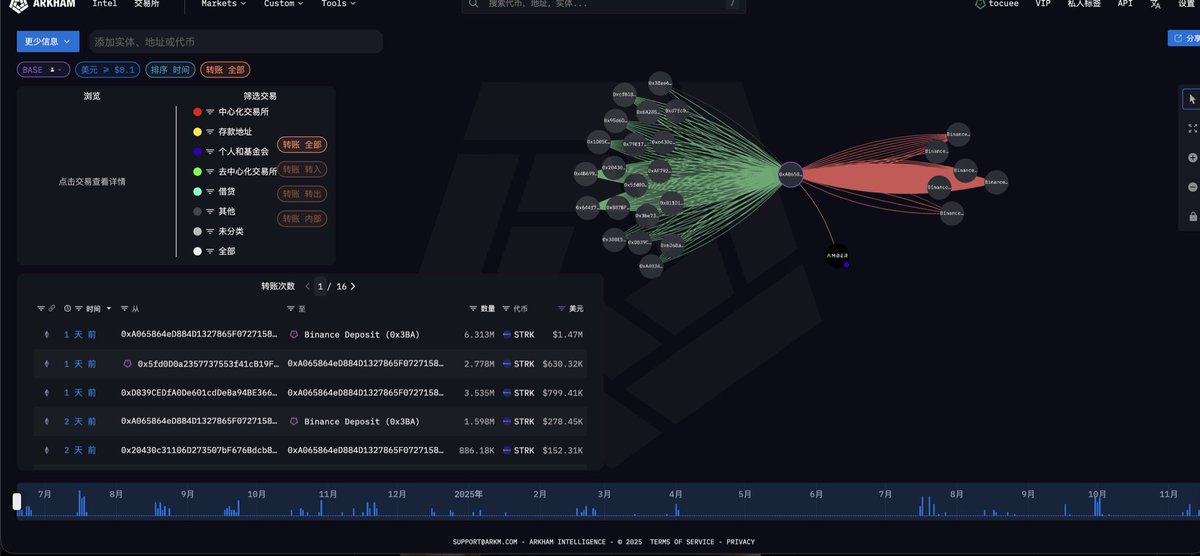Click the central 0xA065 graph node
The image size is (1200, 556).
pyautogui.click(x=790, y=174)
